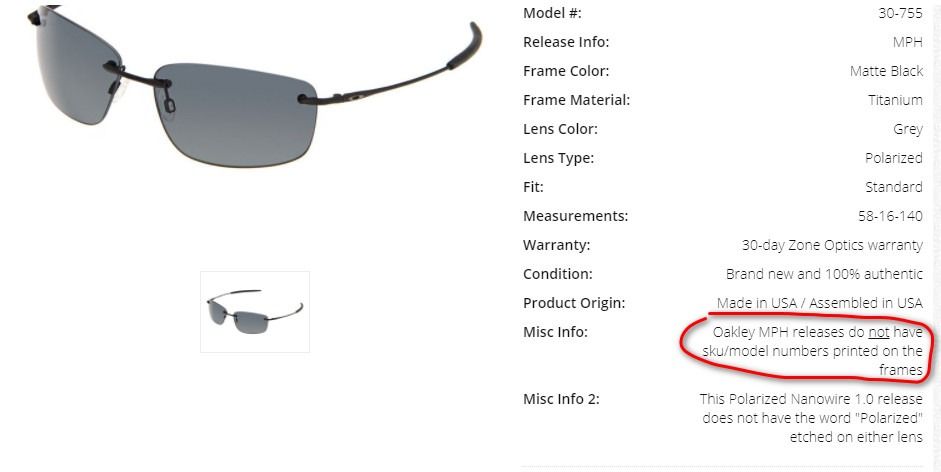Click the Product Origin: label
This screenshot has height=472, width=941.
point(574,303)
